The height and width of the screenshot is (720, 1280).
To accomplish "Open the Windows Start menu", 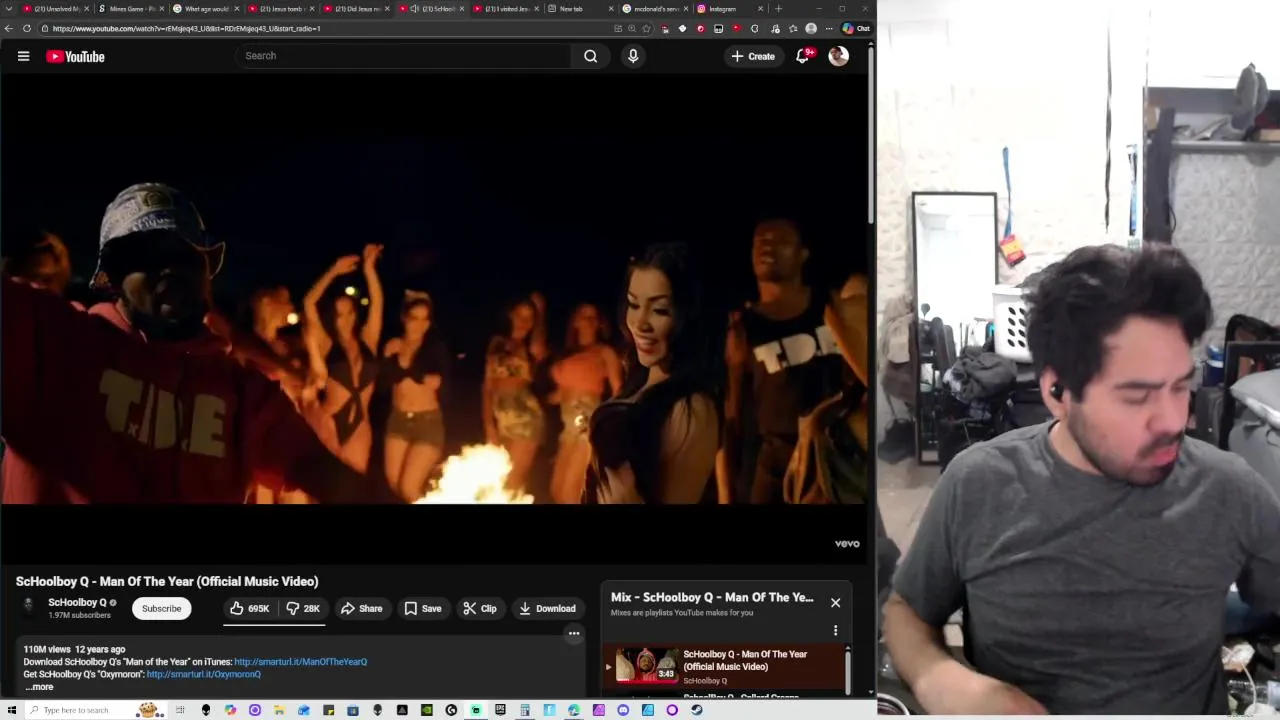I will click(10, 710).
